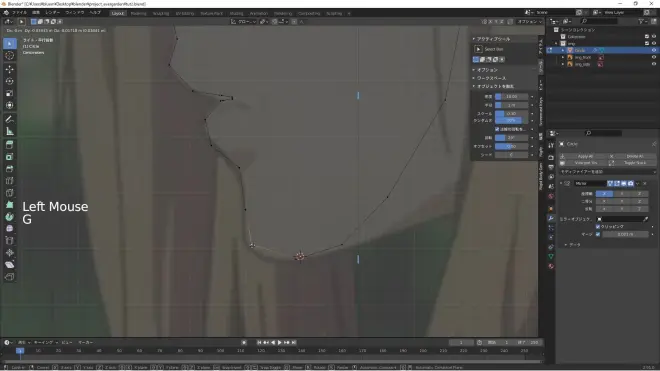Screen dimensions: 660x371
Task: Select the Scale tool in left toolbar
Action: pyautogui.click(x=10, y=93)
